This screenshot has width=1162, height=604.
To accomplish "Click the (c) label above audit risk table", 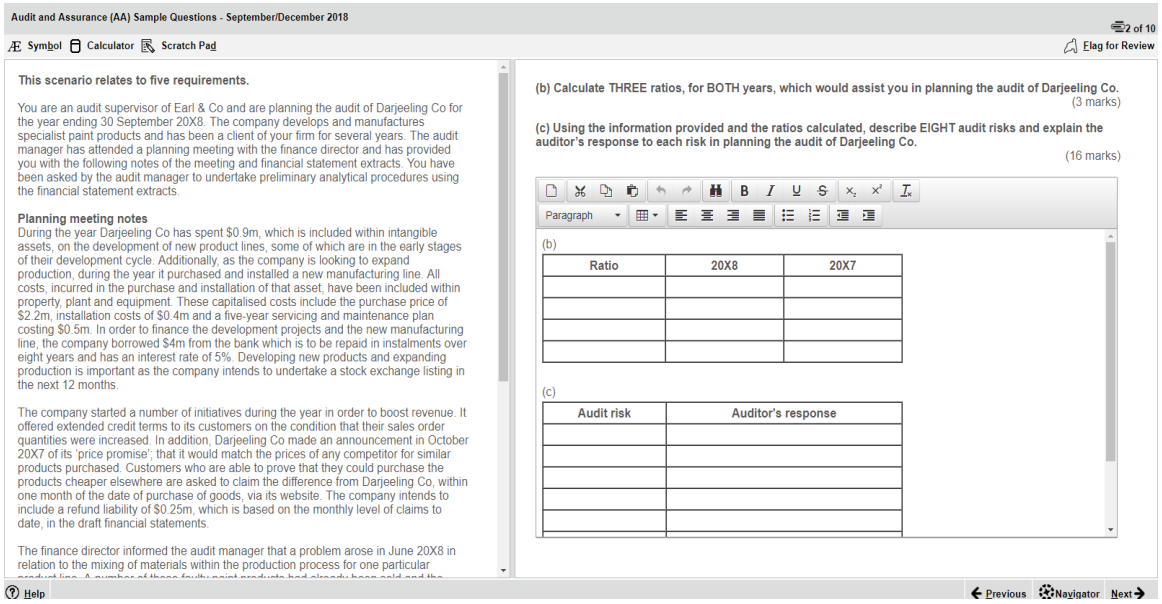I will click(548, 392).
